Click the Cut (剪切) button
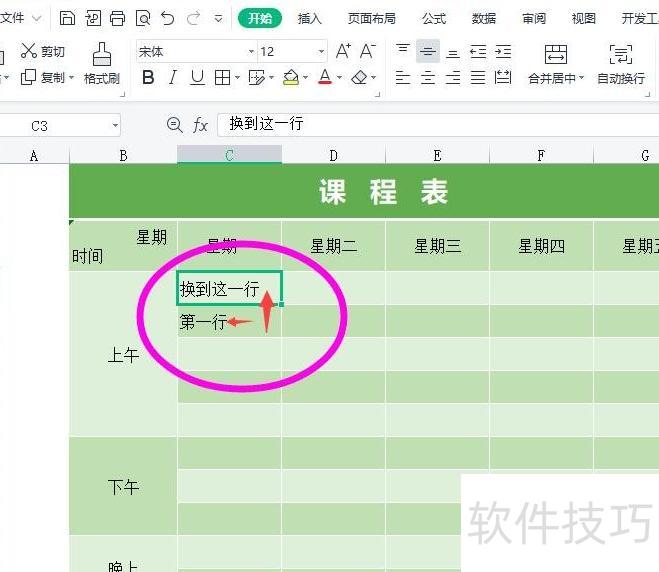The height and width of the screenshot is (572, 659). click(x=43, y=51)
